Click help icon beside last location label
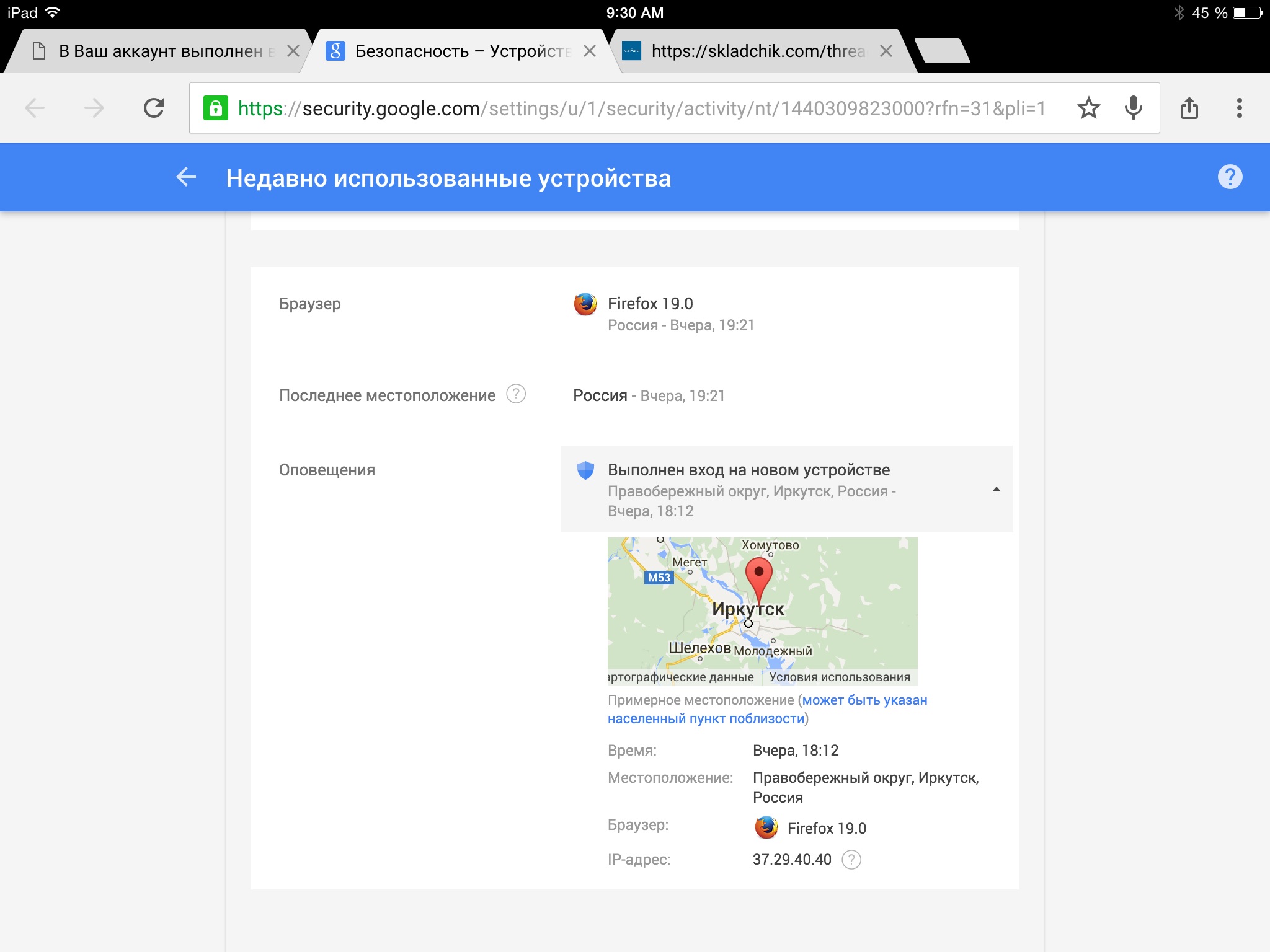Image resolution: width=1270 pixels, height=952 pixels. [516, 394]
